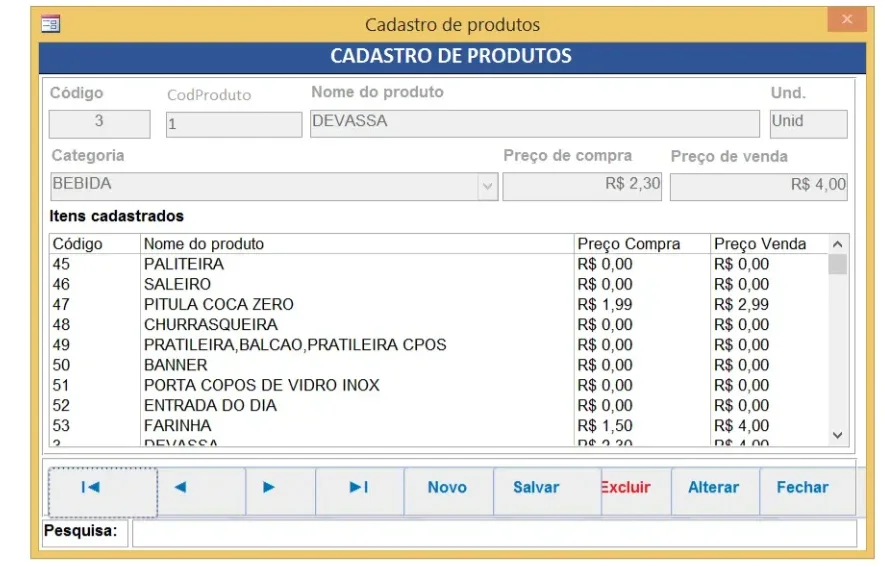Click the Preço de venda field
Viewport: 885px width, 567px height.
759,186
